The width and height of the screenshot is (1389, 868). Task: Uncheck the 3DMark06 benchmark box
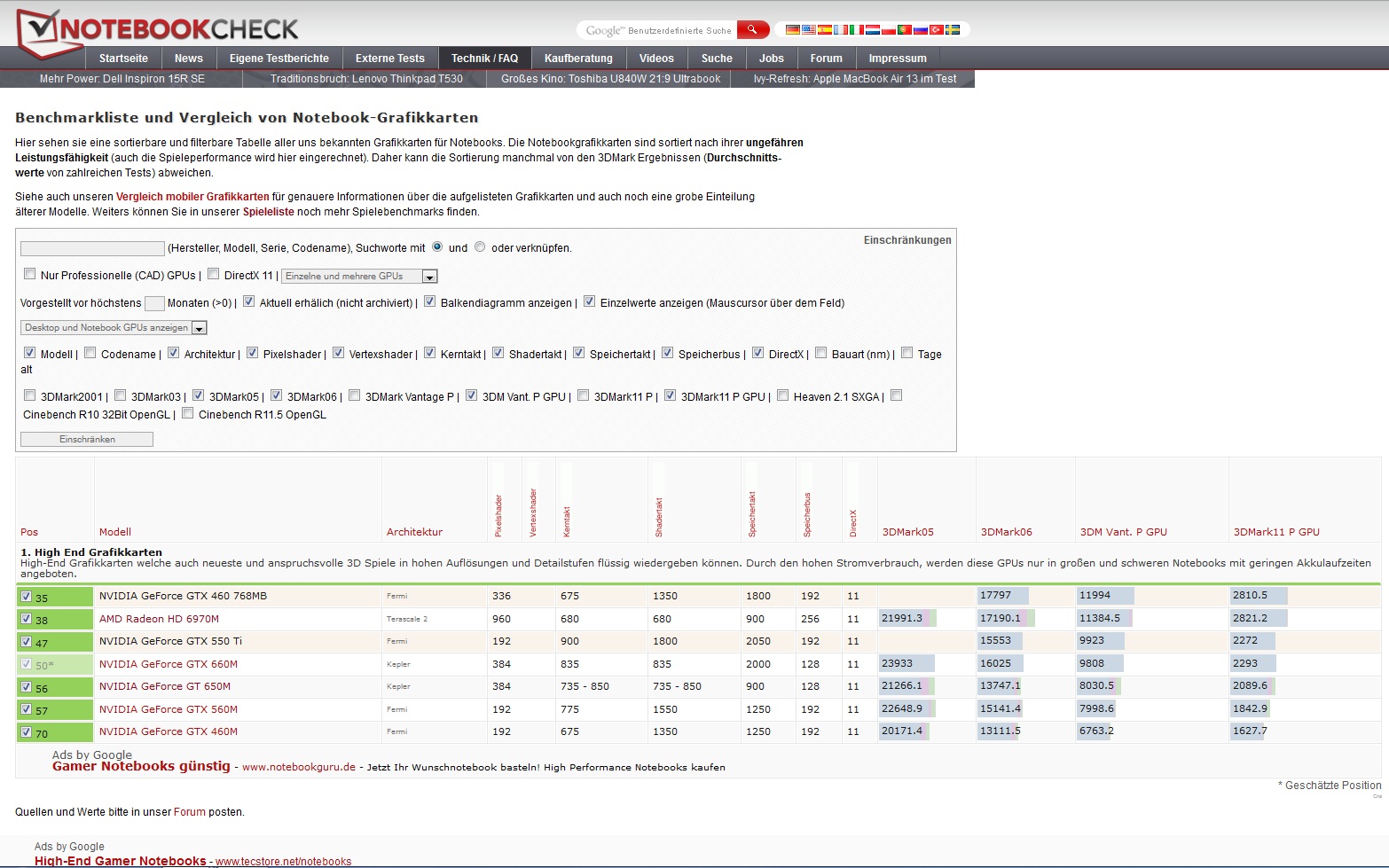(277, 395)
